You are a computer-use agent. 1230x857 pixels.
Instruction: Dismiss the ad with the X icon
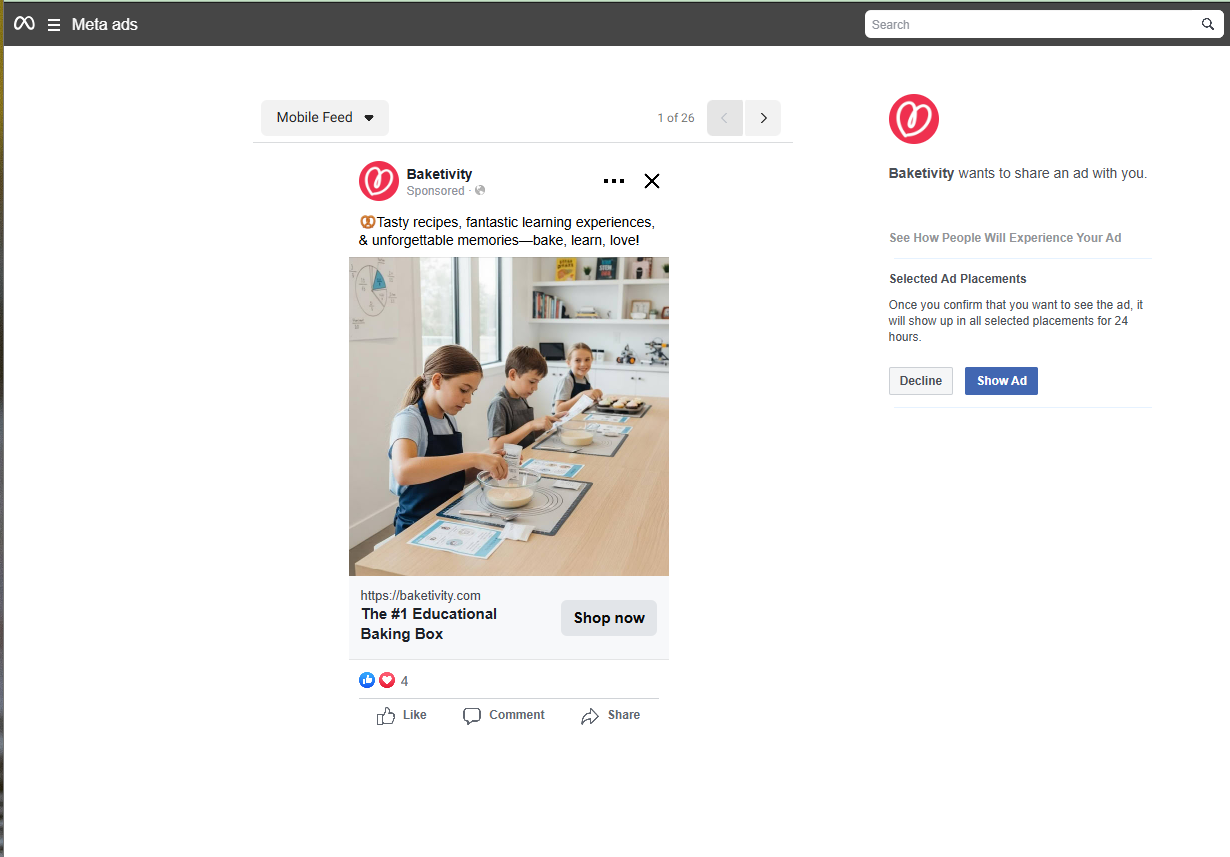click(x=652, y=181)
